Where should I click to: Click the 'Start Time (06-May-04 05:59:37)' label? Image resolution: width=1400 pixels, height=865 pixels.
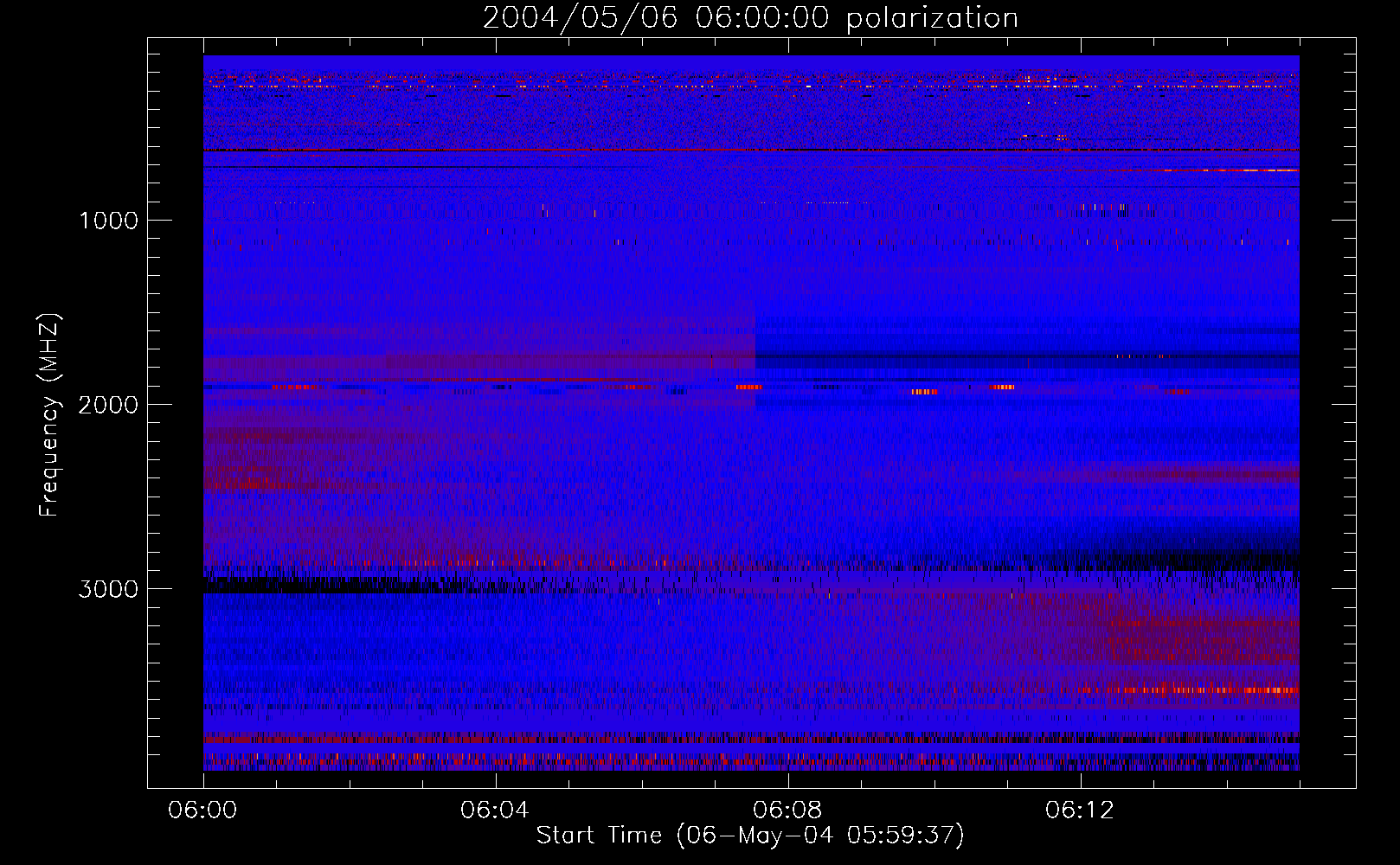point(750,836)
